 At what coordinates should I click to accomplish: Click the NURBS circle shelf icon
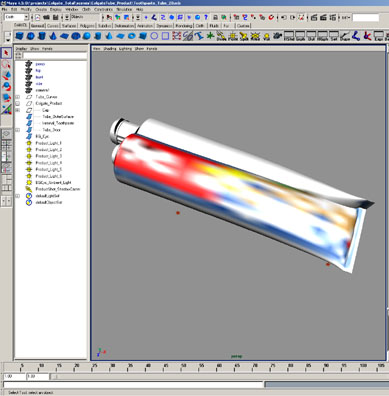[x=154, y=36]
